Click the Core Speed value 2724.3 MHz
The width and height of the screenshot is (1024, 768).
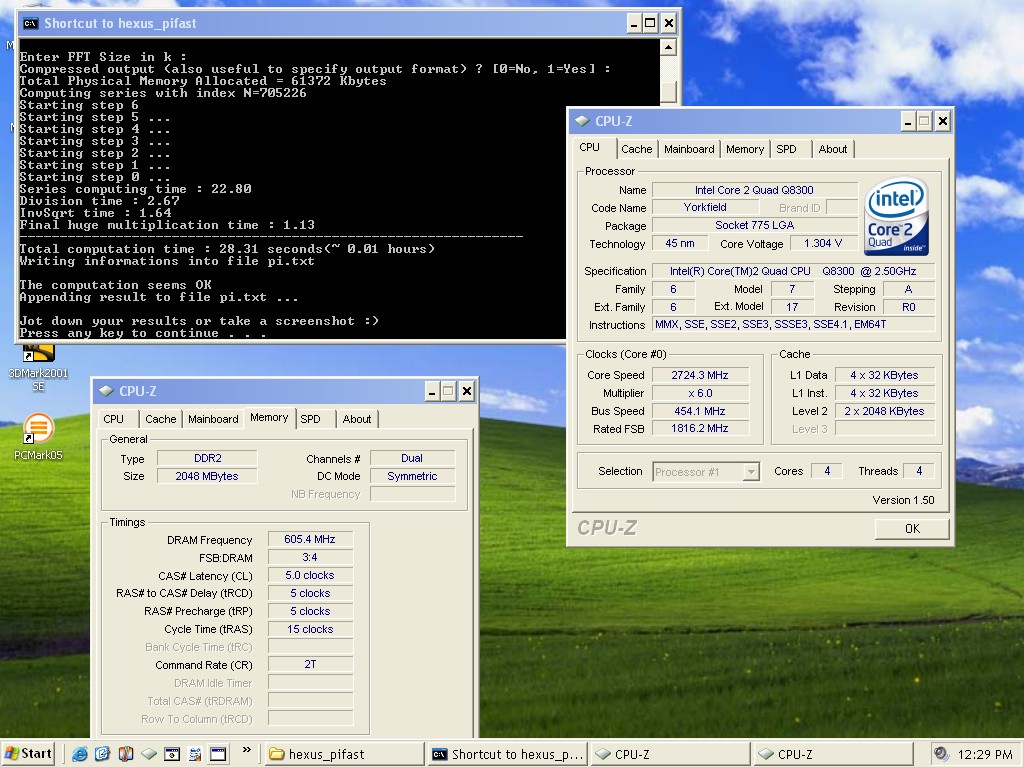pos(700,375)
